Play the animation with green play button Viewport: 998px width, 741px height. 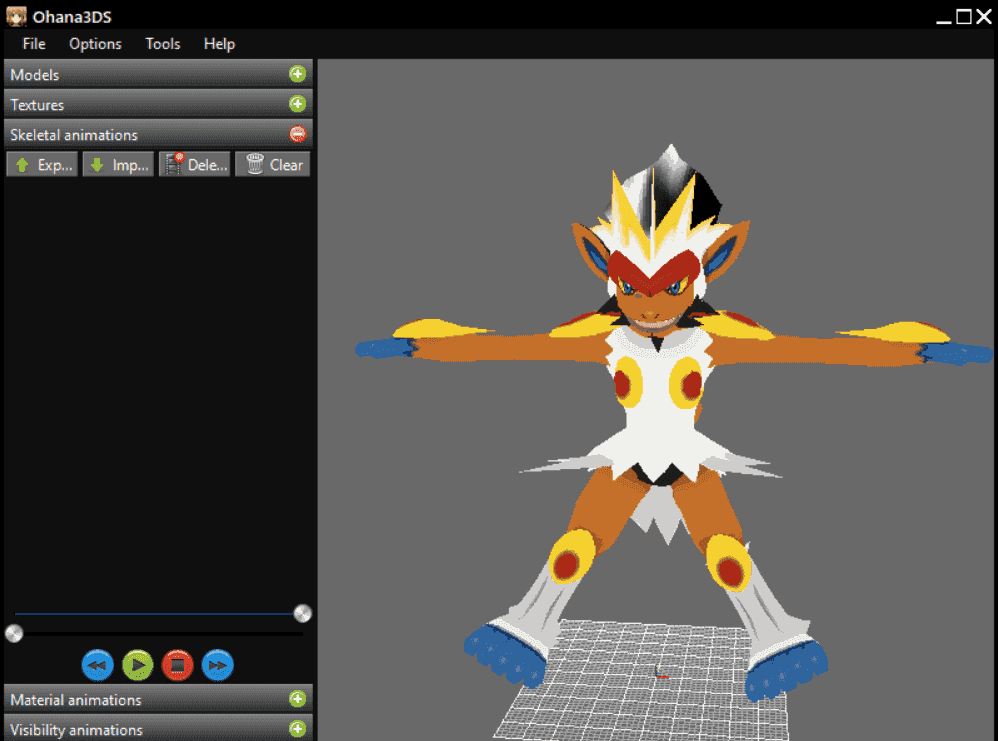point(137,665)
